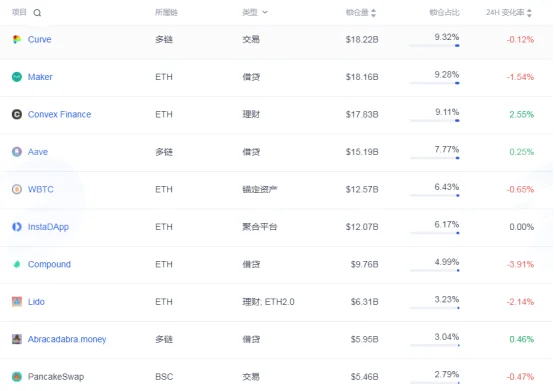Expand the 类型 filter dropdown chevron
The height and width of the screenshot is (391, 554).
265,12
